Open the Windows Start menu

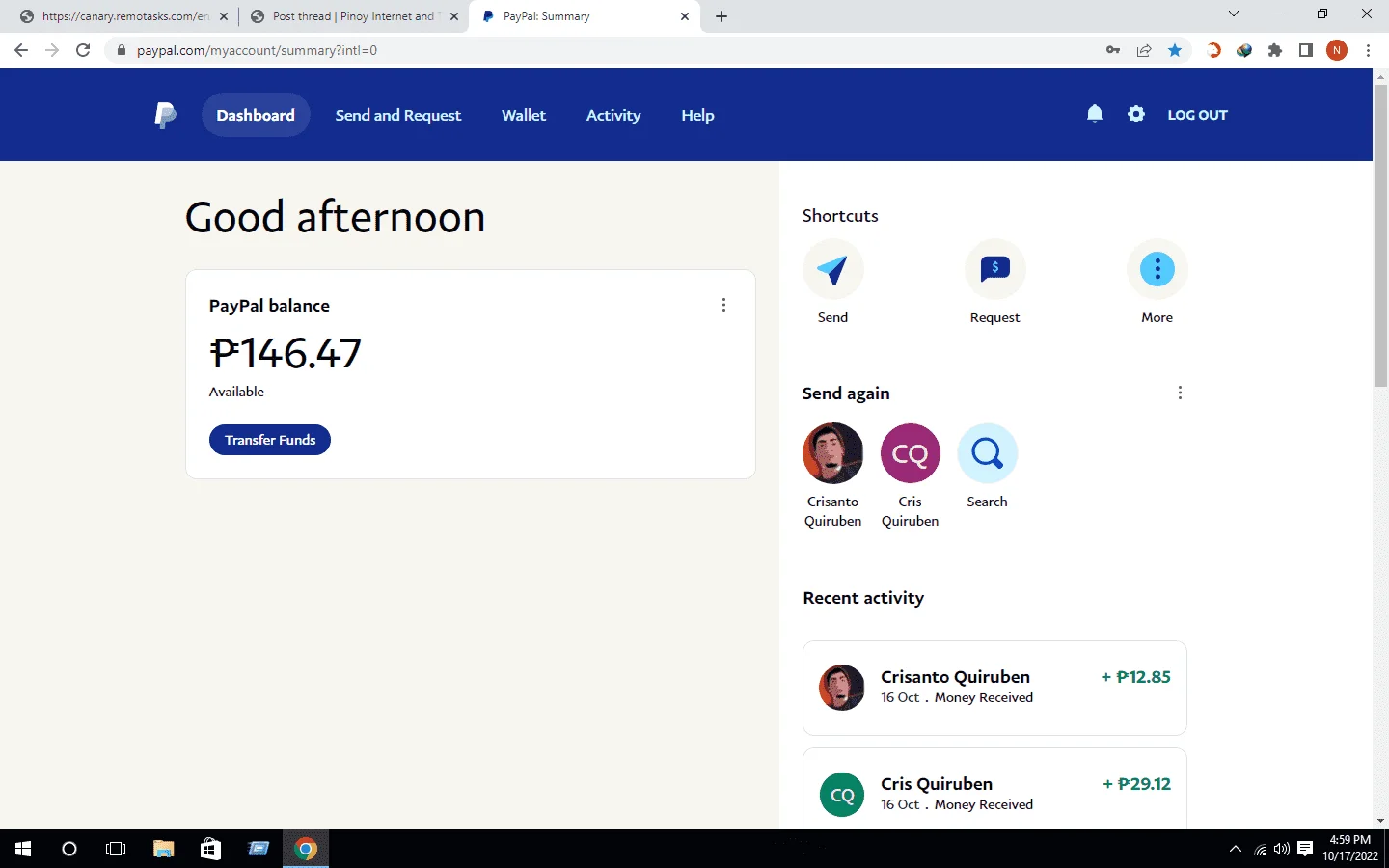(x=23, y=849)
